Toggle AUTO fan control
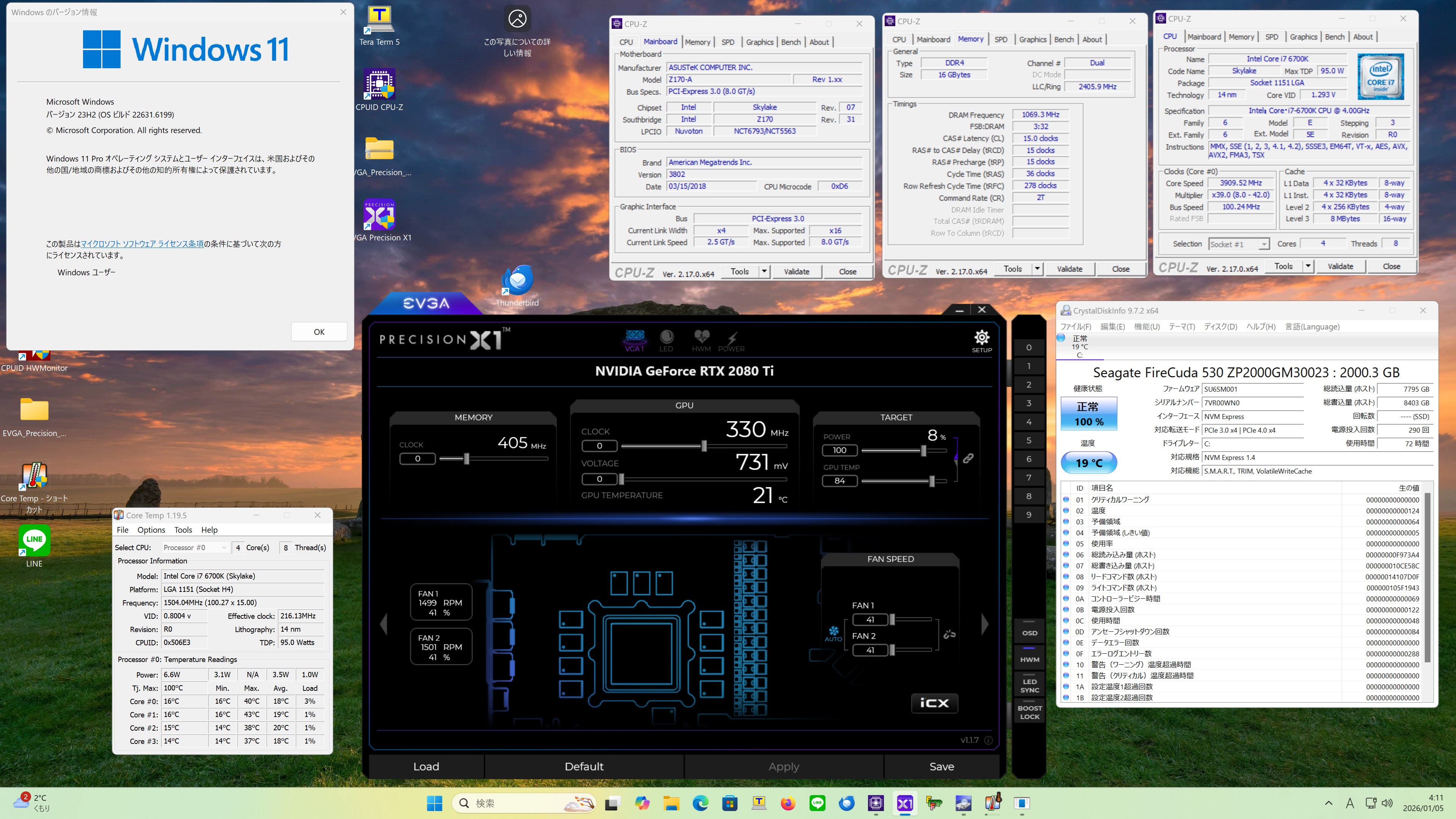Screen dimensions: 1456x819 coord(833,633)
